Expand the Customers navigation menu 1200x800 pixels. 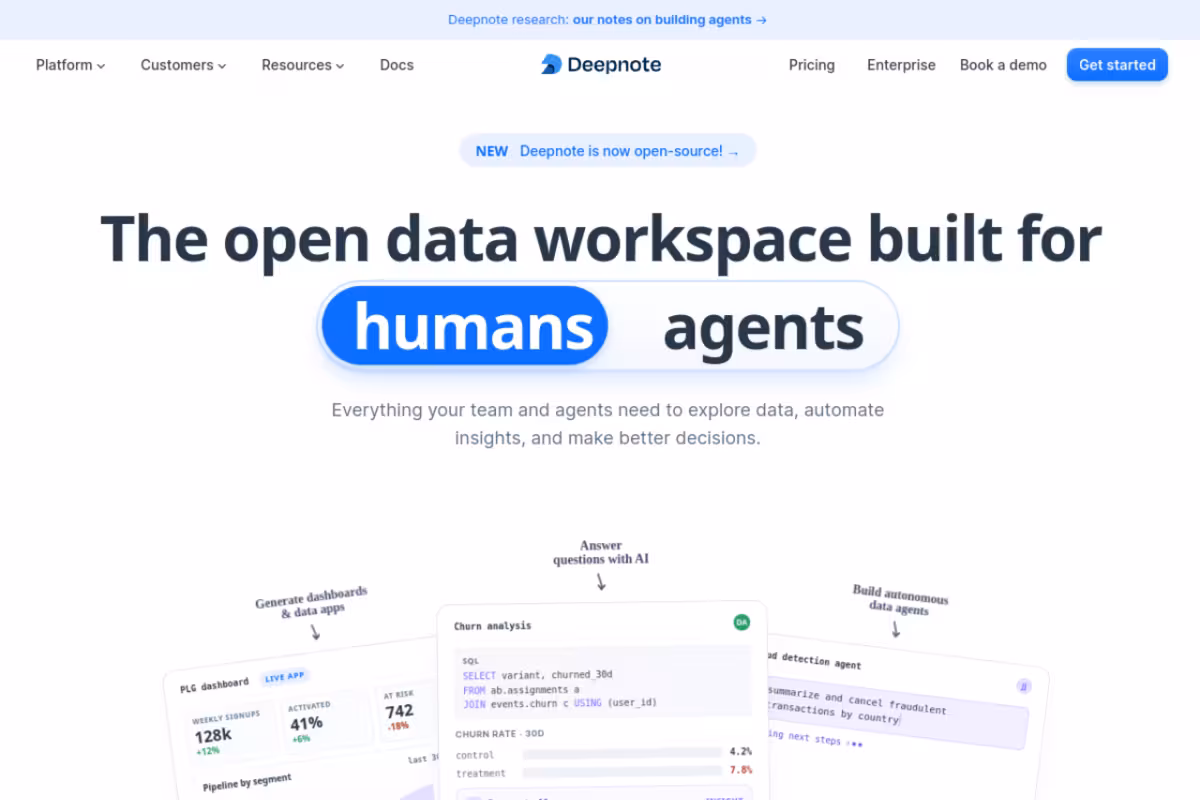click(183, 65)
